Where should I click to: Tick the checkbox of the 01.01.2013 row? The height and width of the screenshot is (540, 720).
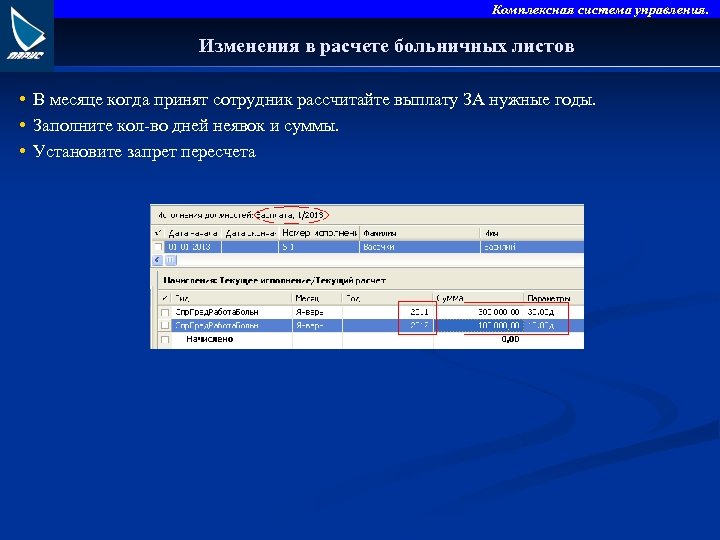(x=158, y=247)
